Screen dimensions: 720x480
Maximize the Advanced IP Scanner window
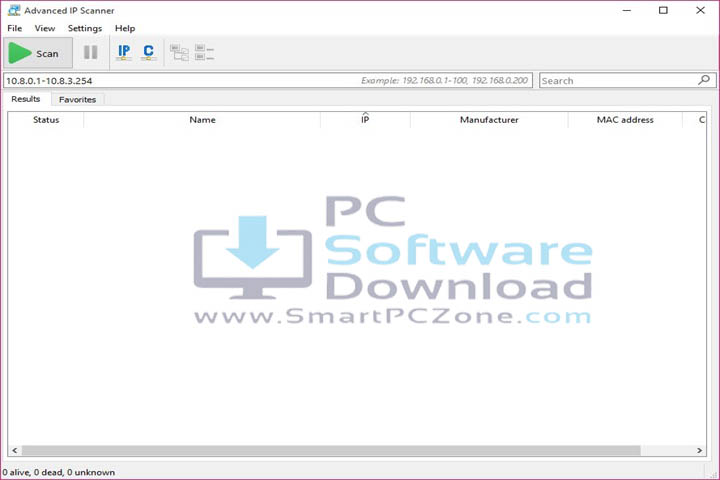(663, 10)
